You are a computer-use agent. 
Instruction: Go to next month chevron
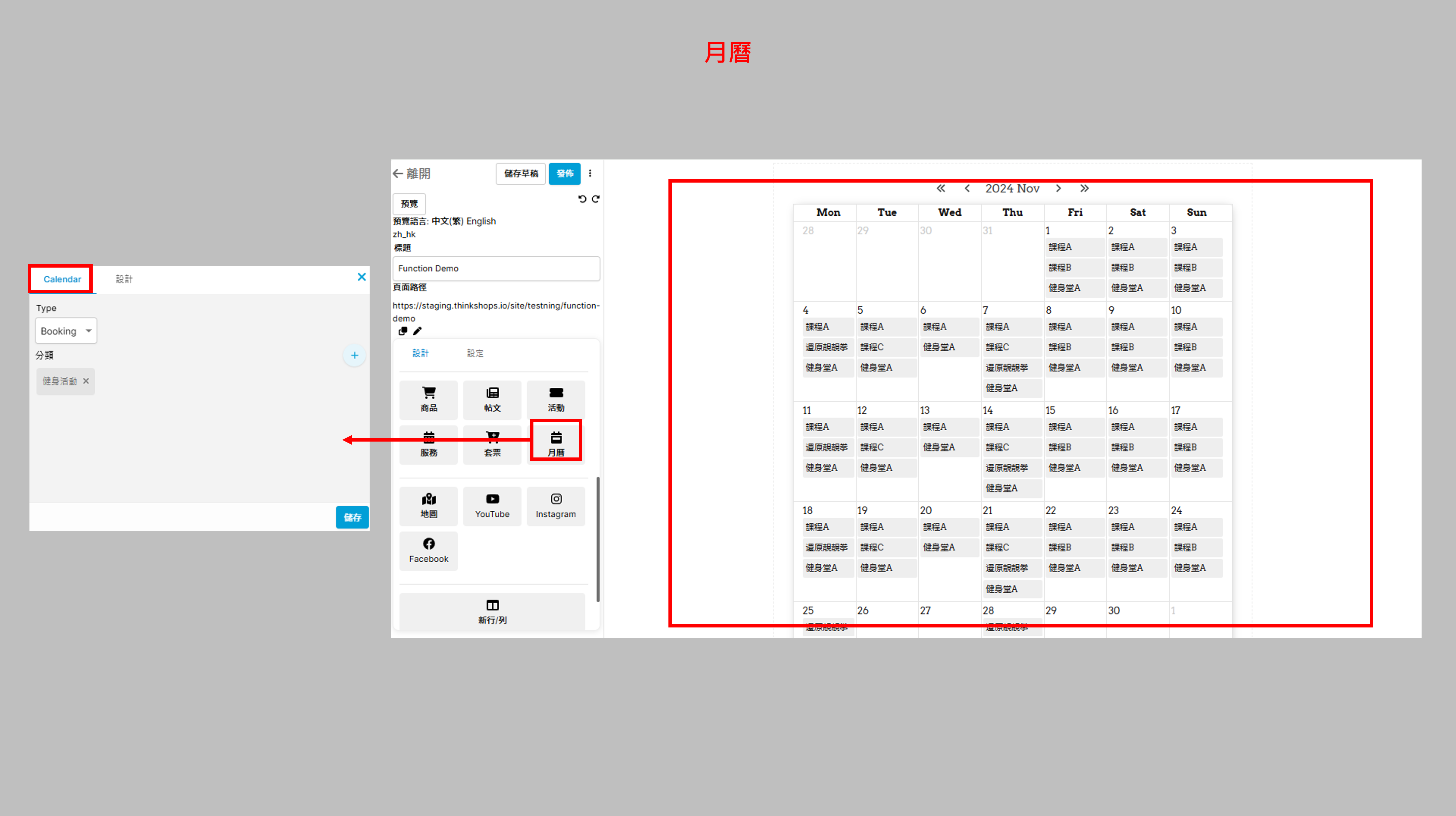click(x=1058, y=188)
